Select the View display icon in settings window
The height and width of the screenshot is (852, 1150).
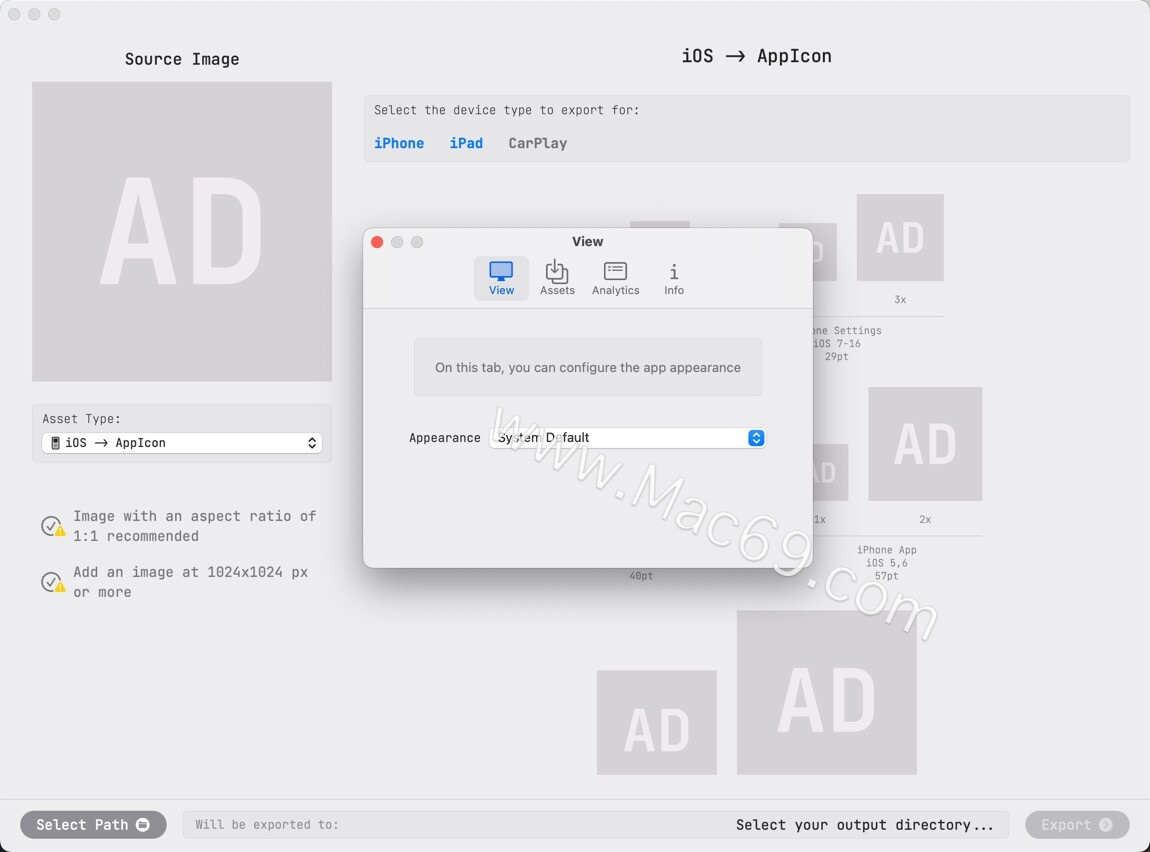[500, 271]
